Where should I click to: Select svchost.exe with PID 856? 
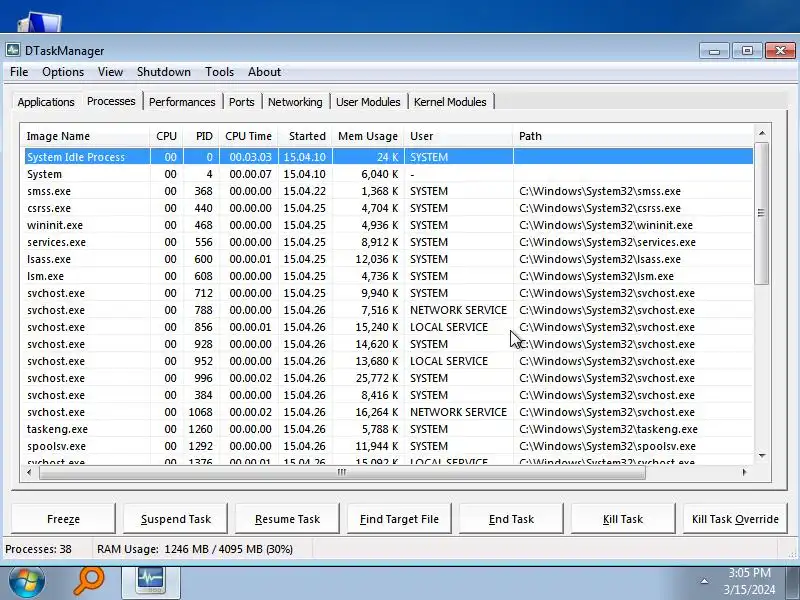point(388,327)
